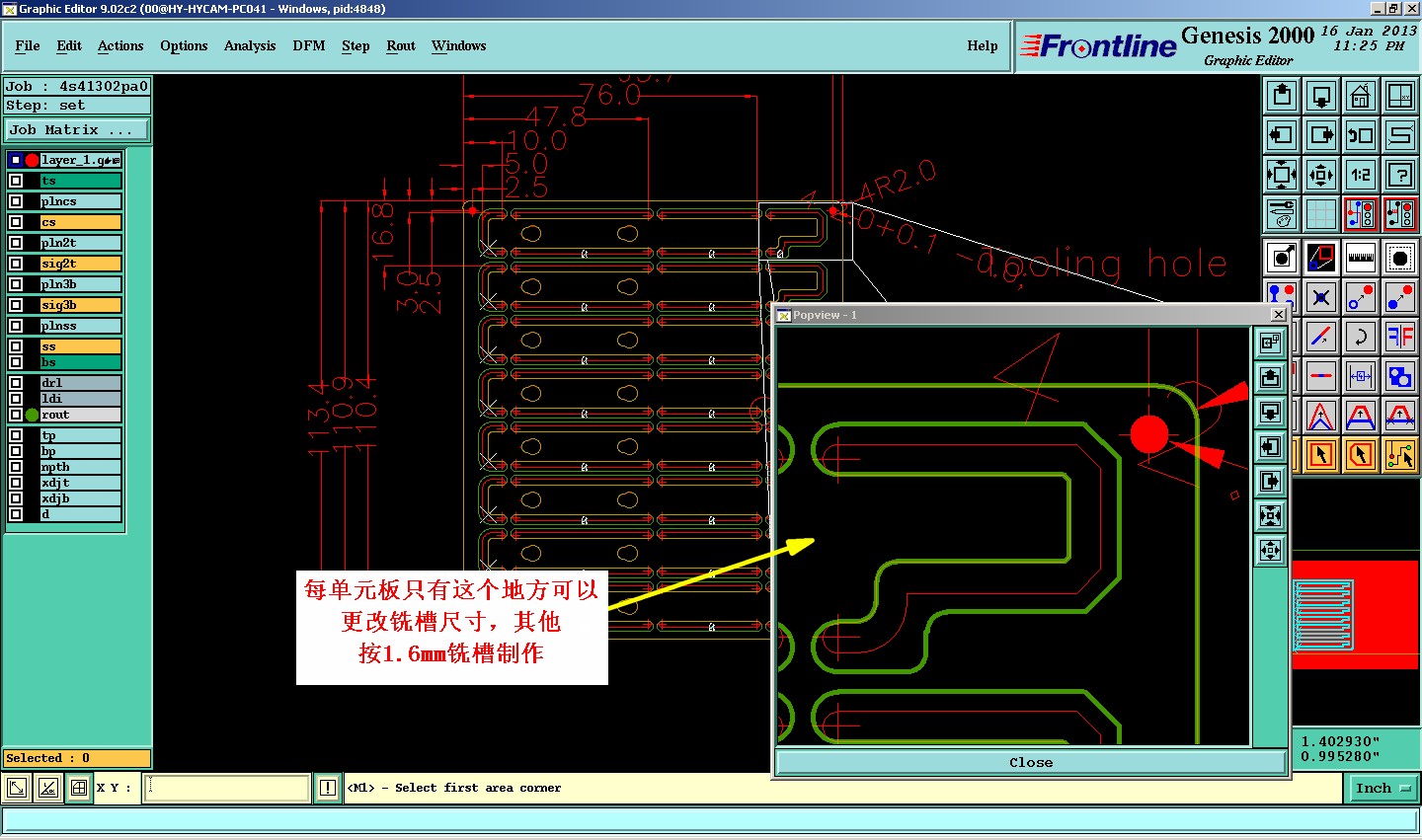This screenshot has width=1422, height=840.
Task: Click the pan right view icon
Action: coord(1321,135)
